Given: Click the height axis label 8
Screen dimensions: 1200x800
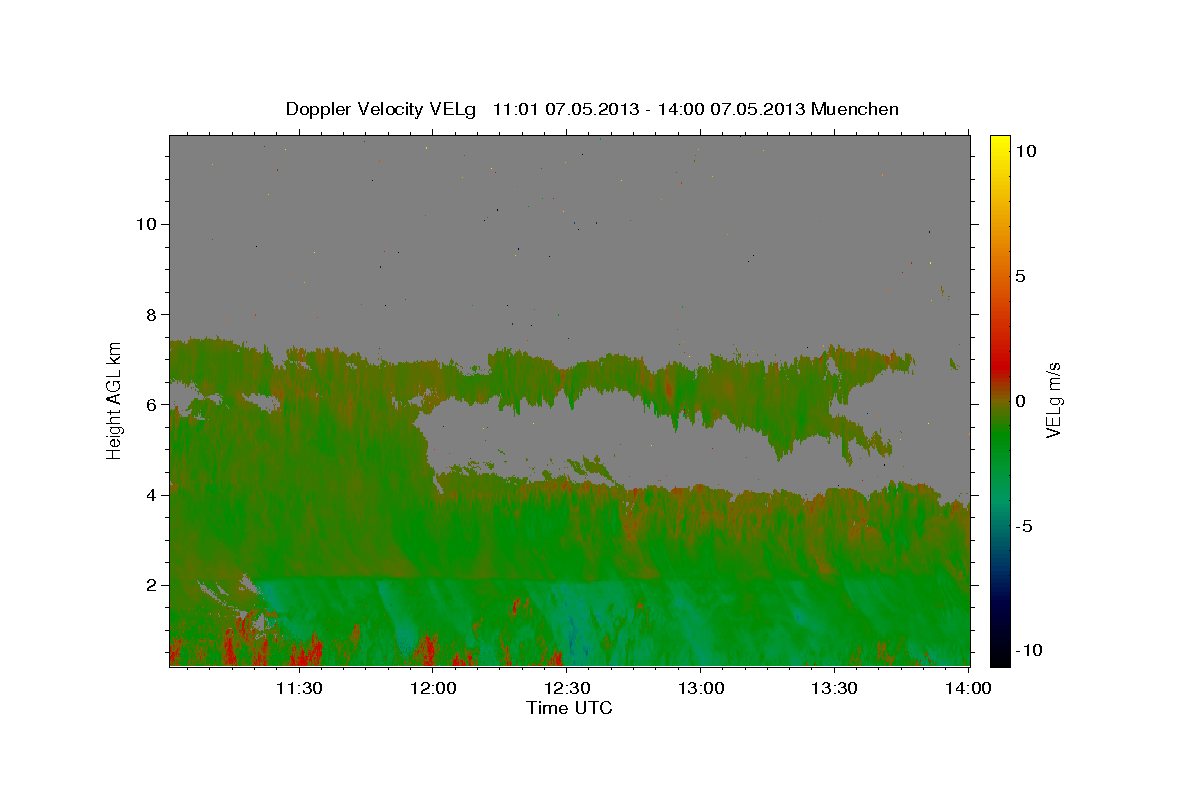Looking at the screenshot, I should [151, 314].
